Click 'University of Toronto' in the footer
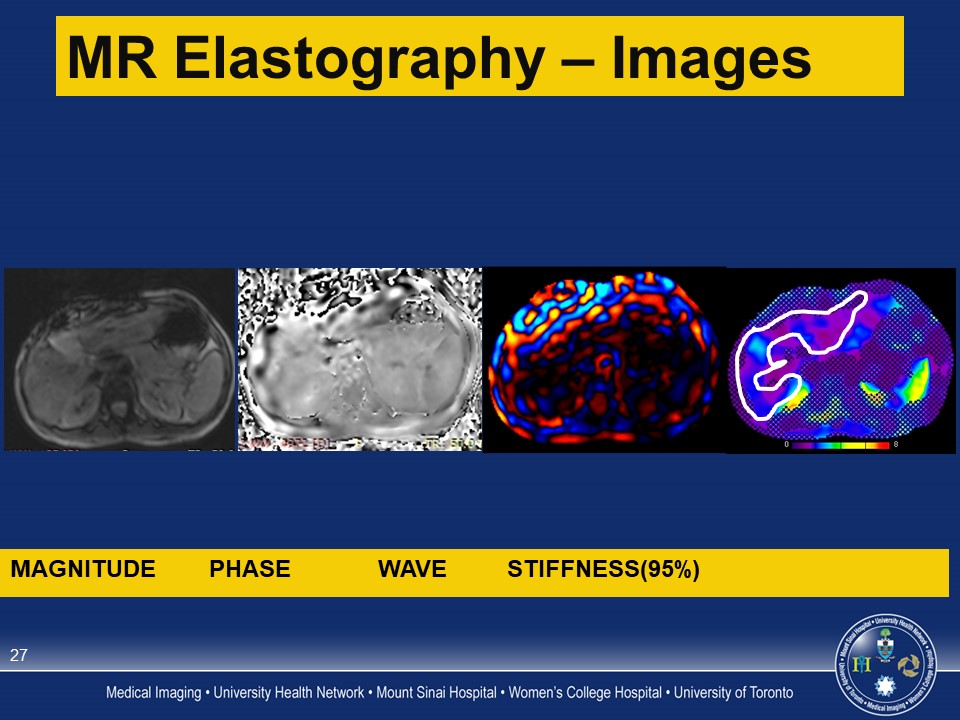960x720 pixels. (733, 693)
